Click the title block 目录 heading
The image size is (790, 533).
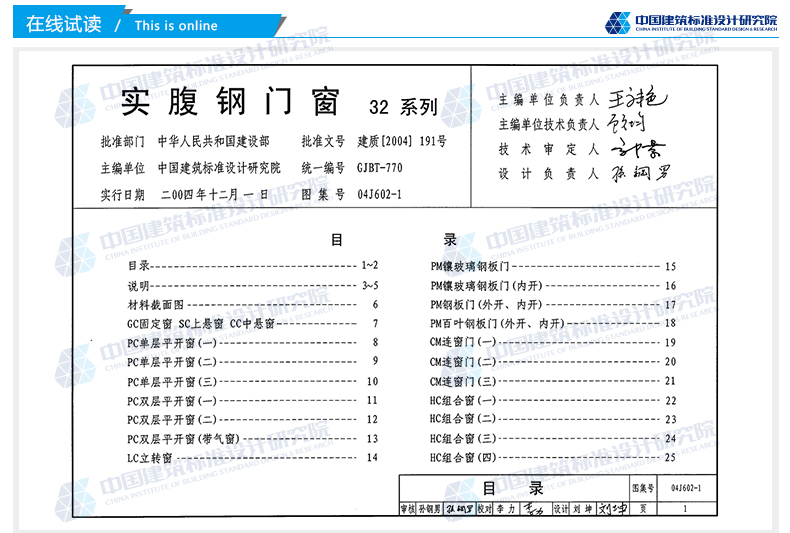pos(513,488)
